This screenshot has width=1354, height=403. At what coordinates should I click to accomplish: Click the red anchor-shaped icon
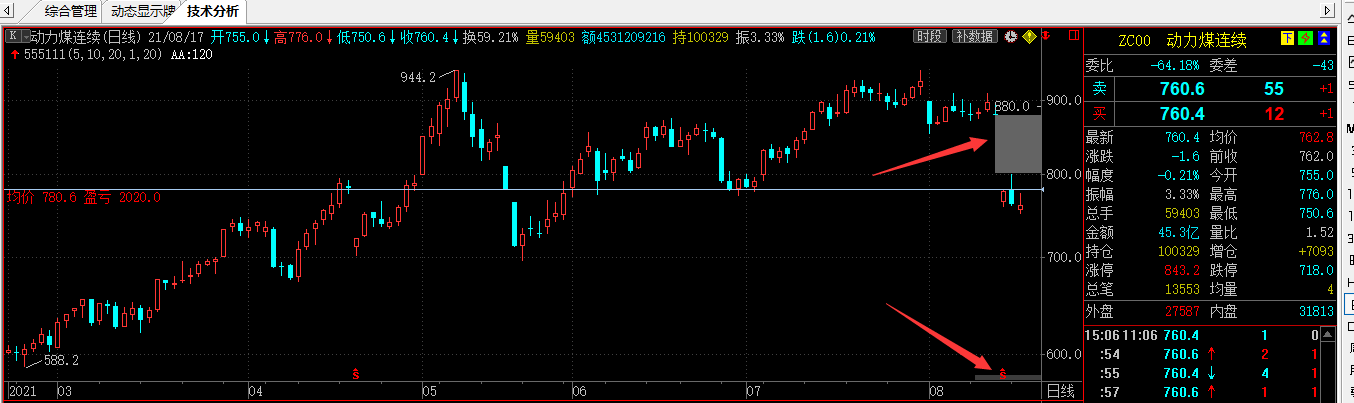click(x=1045, y=35)
